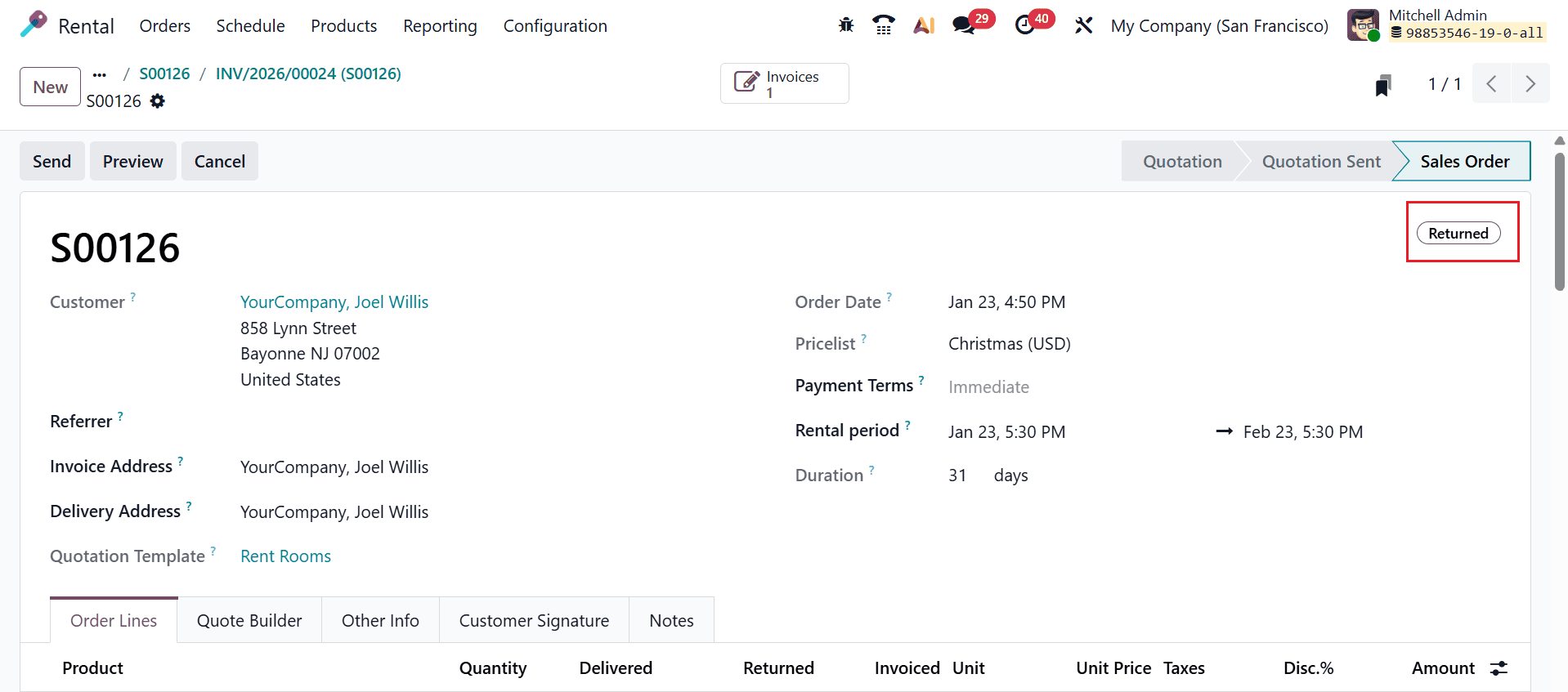Image resolution: width=1568 pixels, height=692 pixels.
Task: Click the 1 / 1 pager counter
Action: (1444, 83)
